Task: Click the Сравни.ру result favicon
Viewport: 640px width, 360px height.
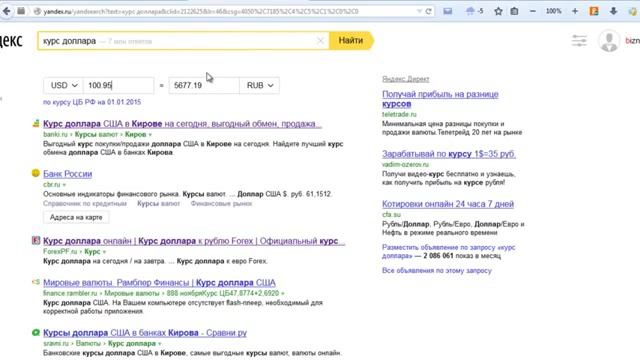Action: pyautogui.click(x=36, y=332)
